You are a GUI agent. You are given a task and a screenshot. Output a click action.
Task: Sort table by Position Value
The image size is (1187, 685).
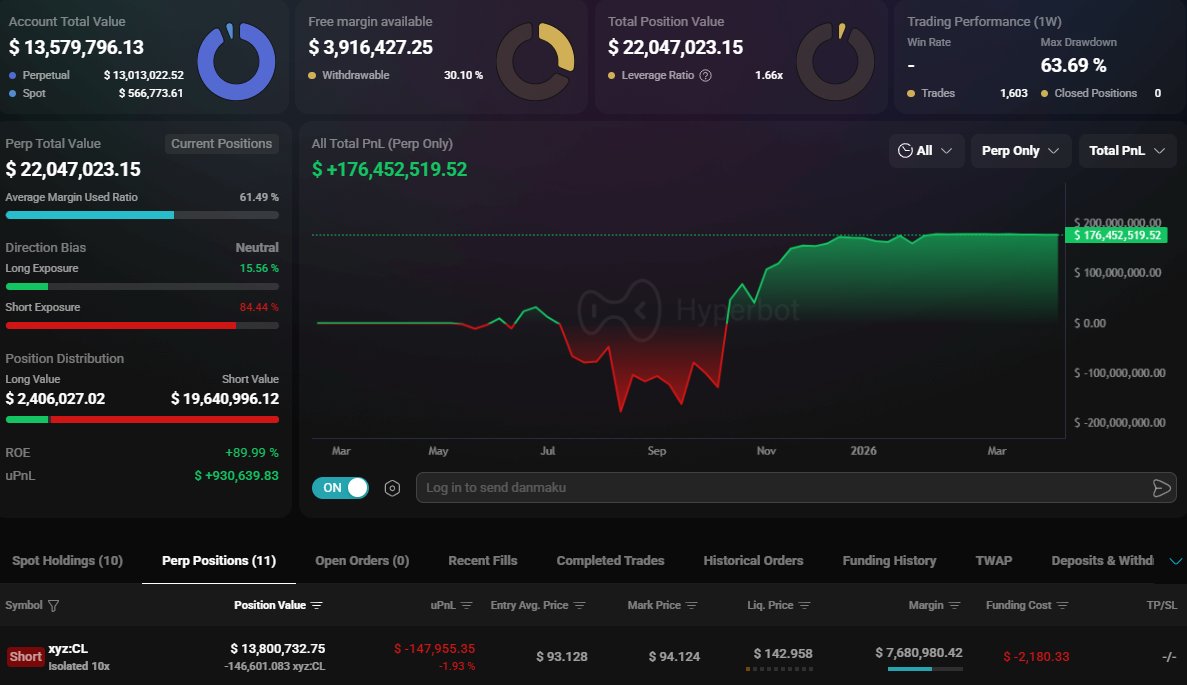coord(315,605)
